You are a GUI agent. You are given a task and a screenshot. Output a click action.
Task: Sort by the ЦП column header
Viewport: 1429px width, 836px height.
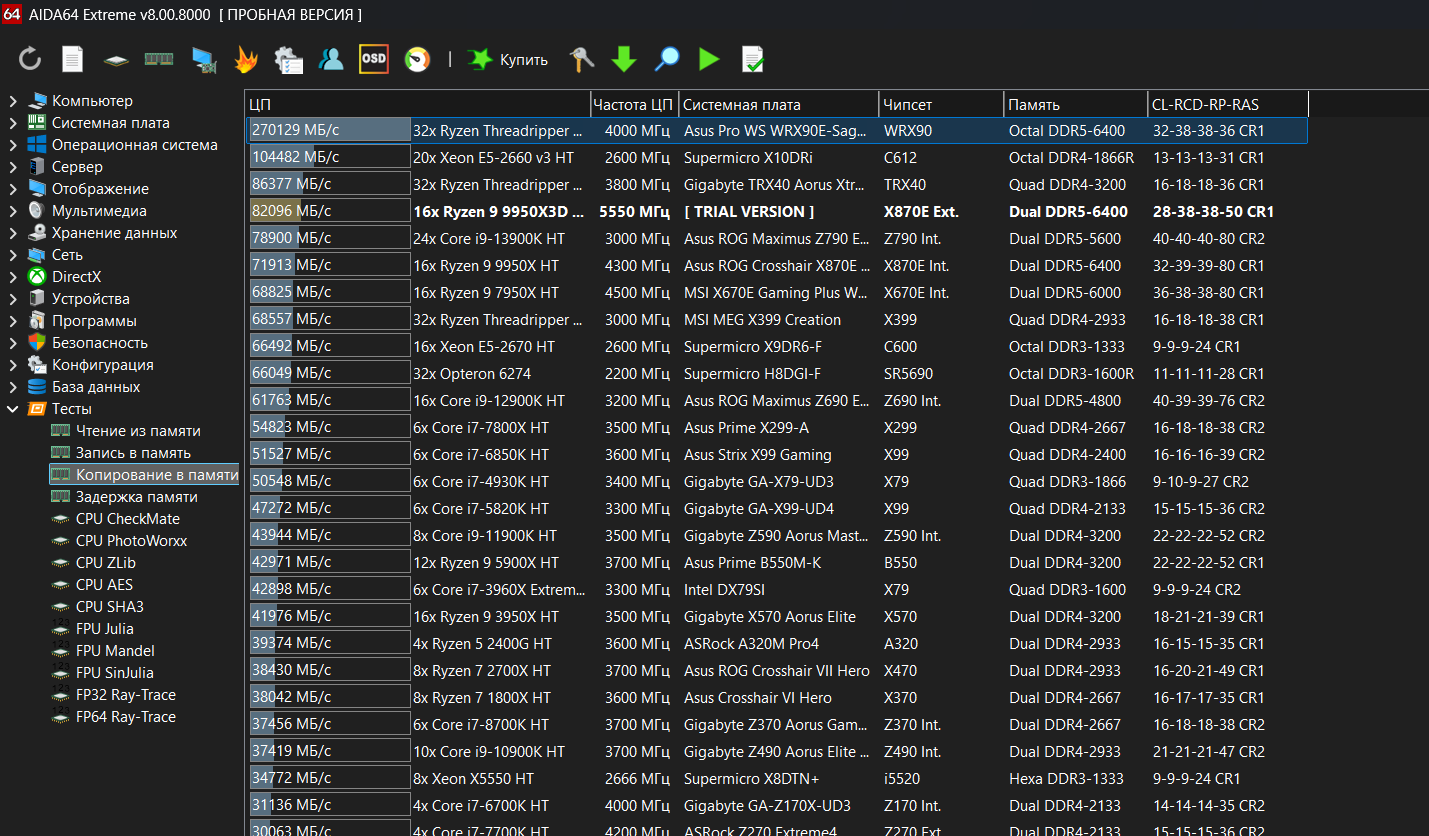click(418, 104)
